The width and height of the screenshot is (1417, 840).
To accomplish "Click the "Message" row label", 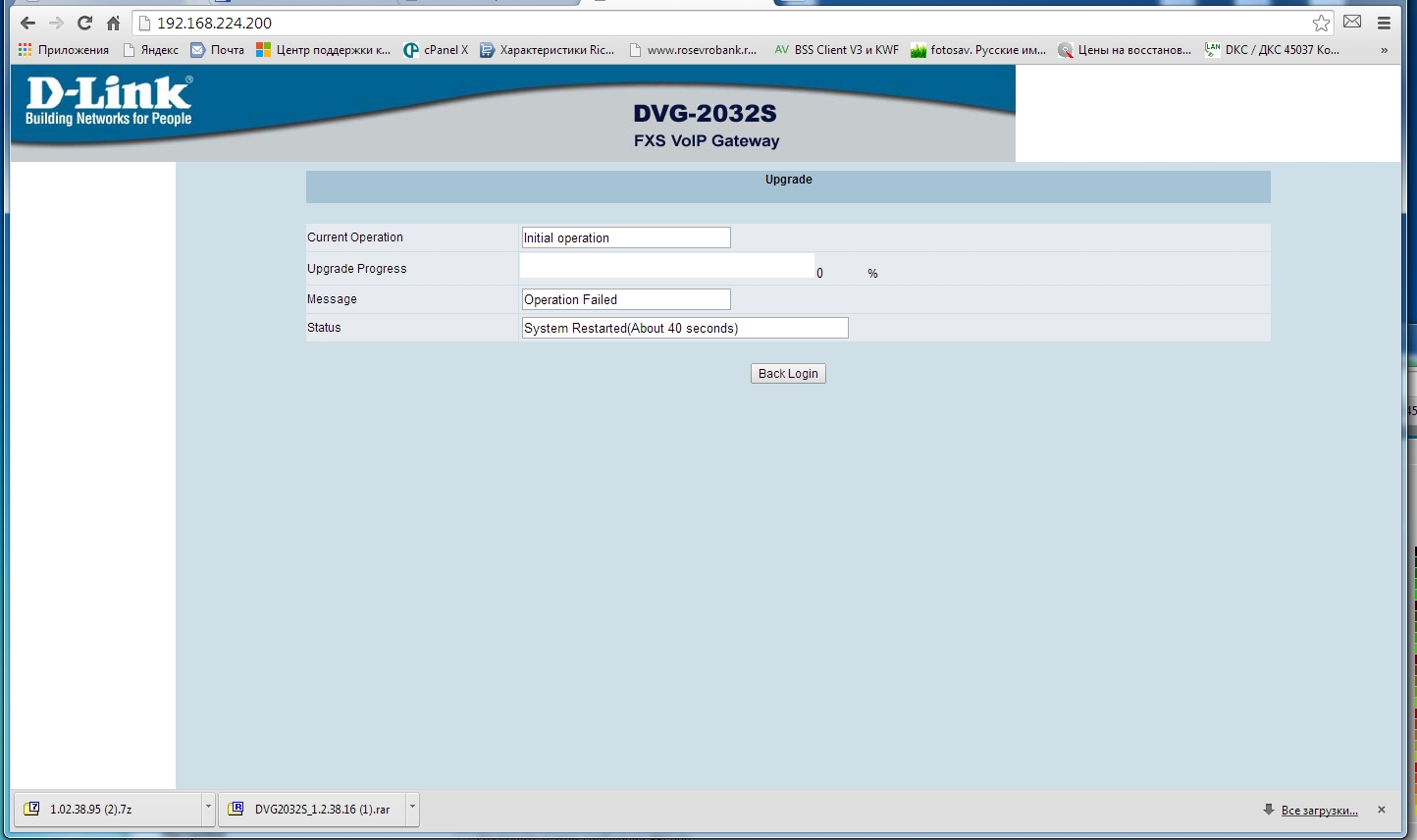I will tap(333, 299).
